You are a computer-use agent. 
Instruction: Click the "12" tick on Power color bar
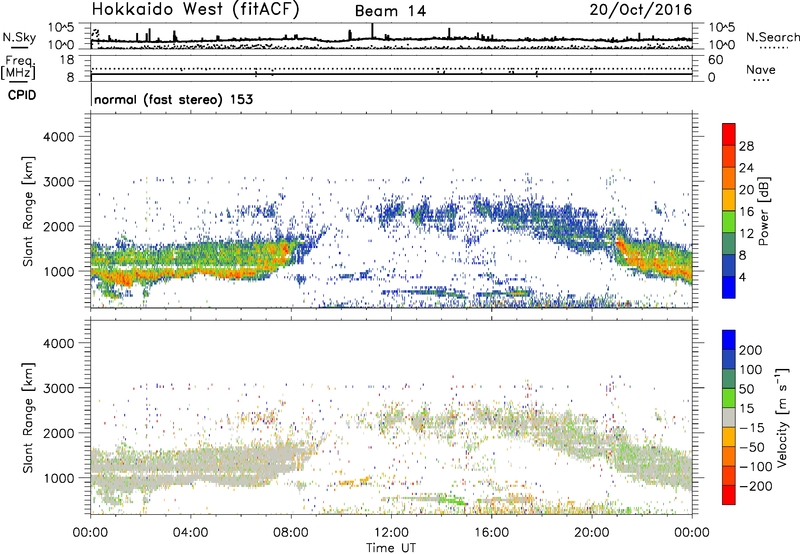[x=746, y=234]
